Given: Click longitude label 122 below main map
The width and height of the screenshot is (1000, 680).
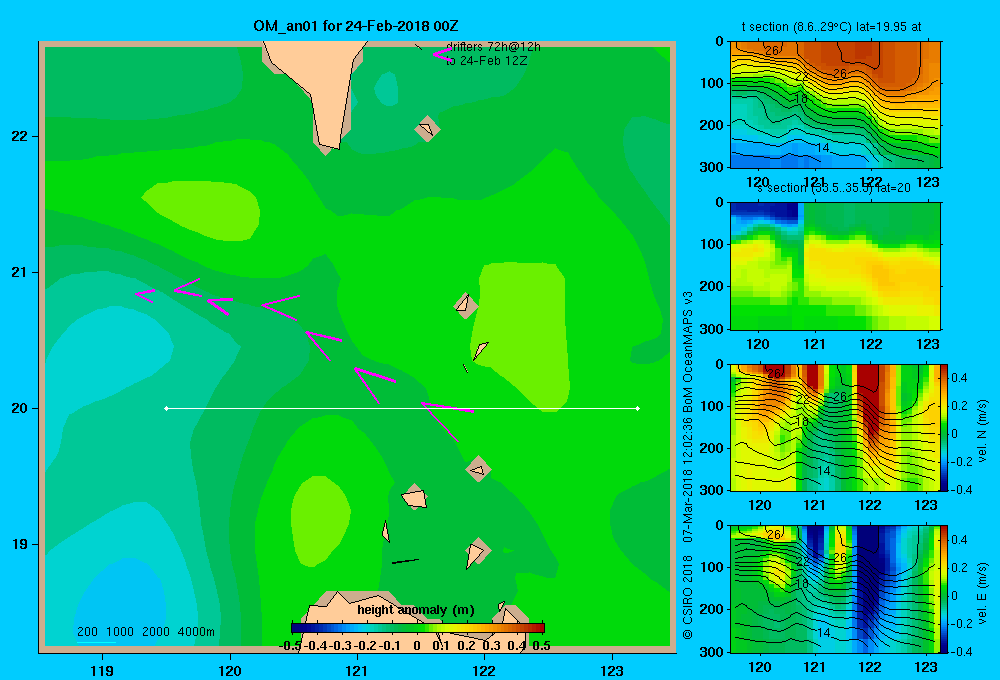Looking at the screenshot, I should tap(484, 670).
